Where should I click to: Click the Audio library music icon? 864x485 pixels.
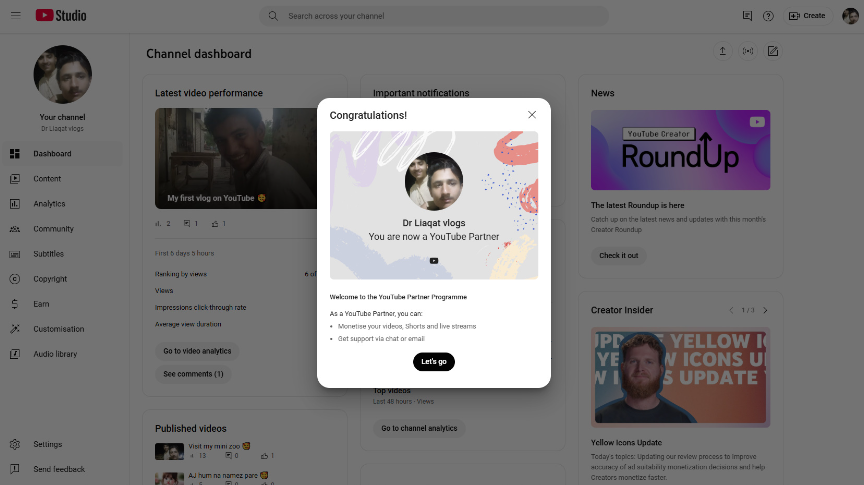[x=15, y=354]
